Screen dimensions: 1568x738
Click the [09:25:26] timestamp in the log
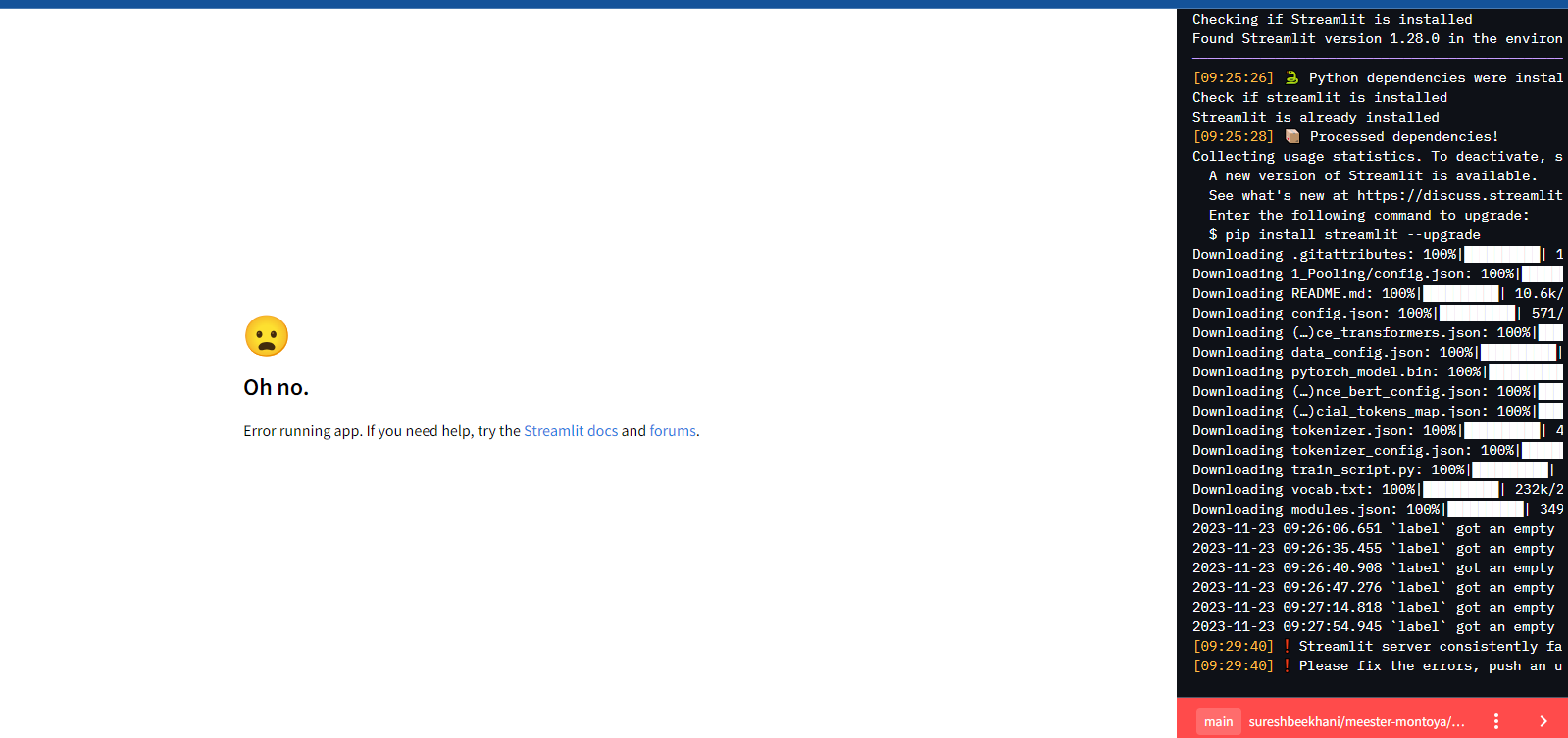(x=1234, y=77)
